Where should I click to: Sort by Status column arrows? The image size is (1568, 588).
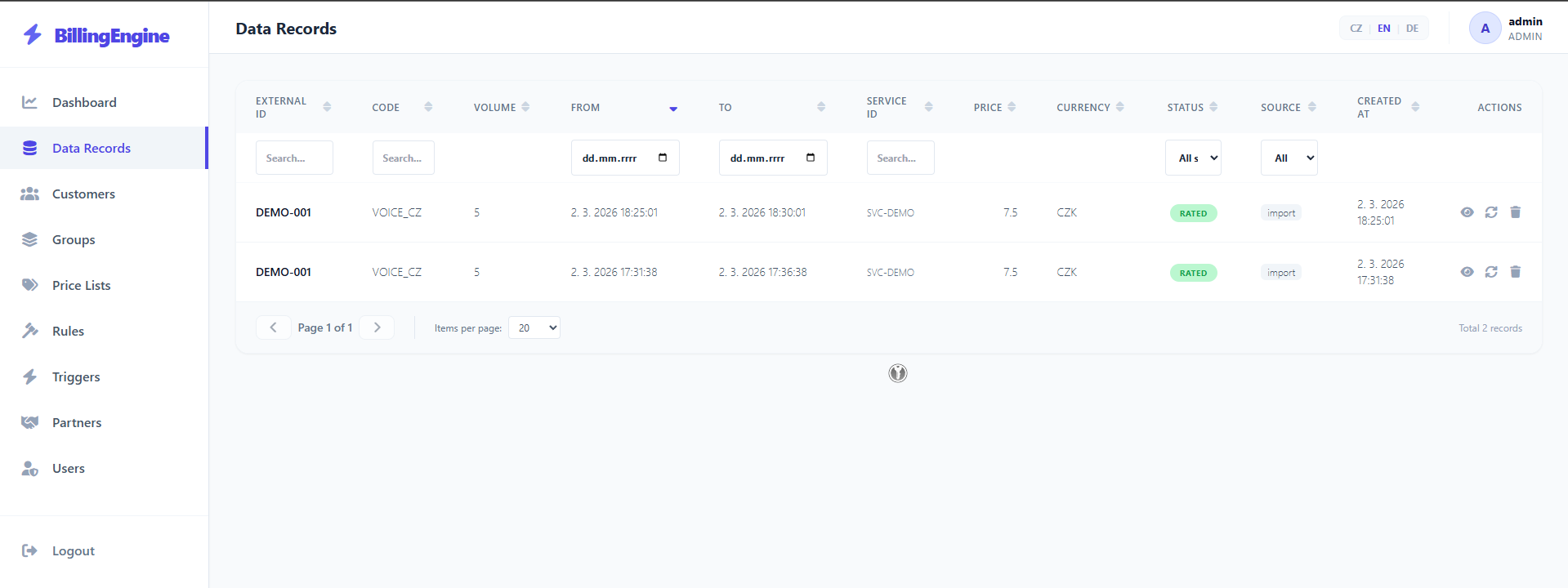1213,107
